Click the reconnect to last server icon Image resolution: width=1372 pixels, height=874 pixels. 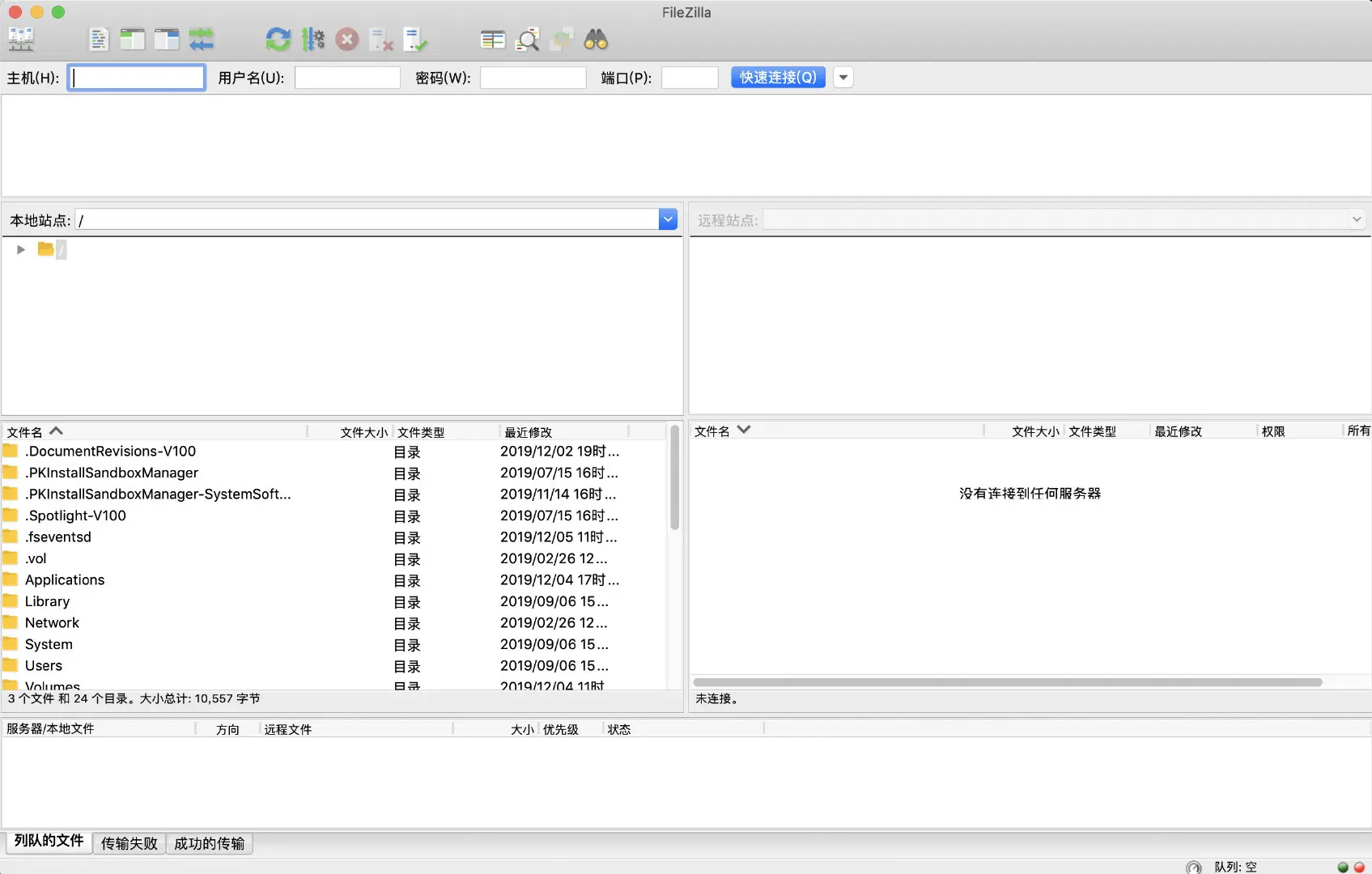pyautogui.click(x=415, y=39)
